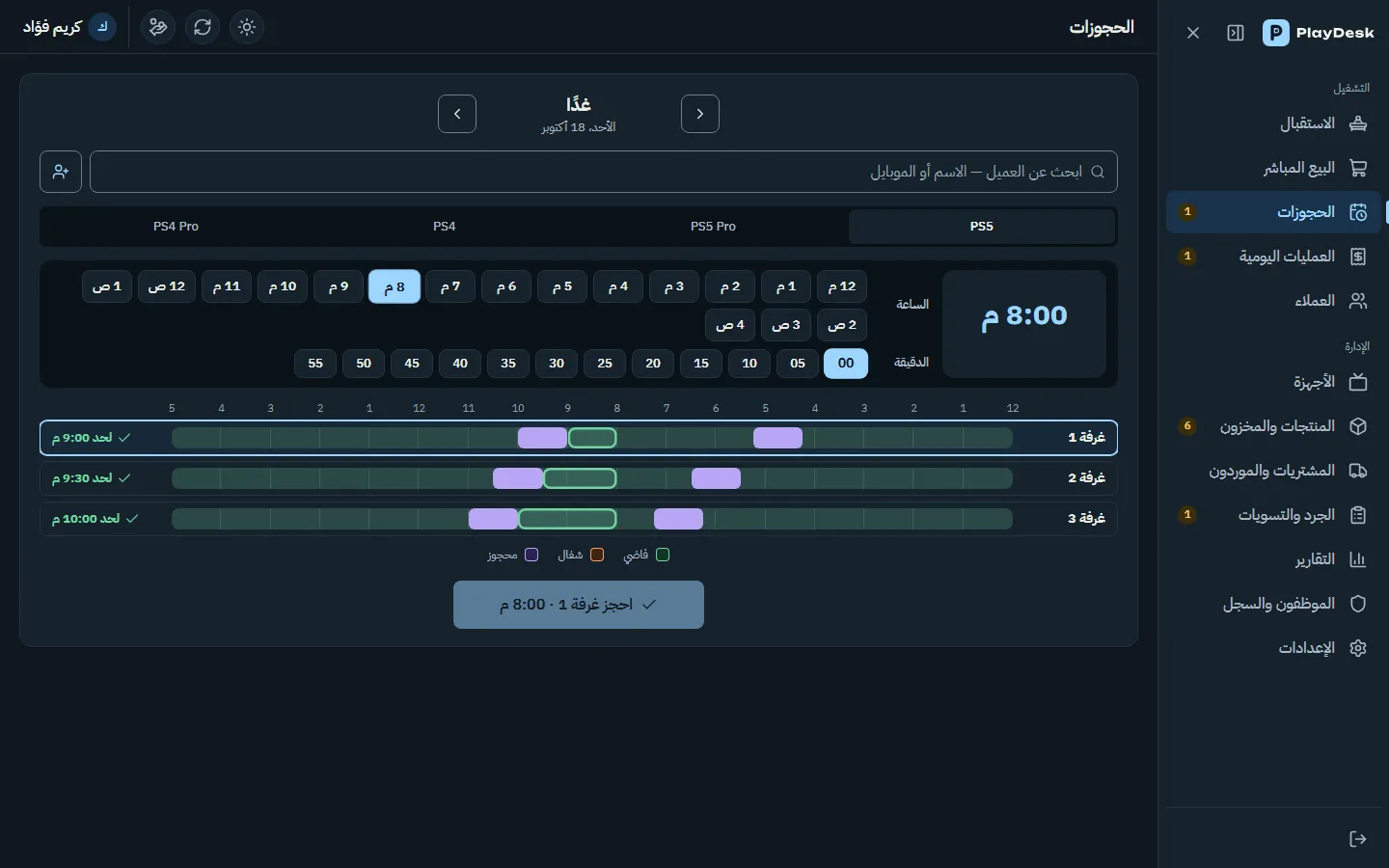Open المنتجات والمخزون inventory page
The image size is (1389, 868).
coord(1273,426)
